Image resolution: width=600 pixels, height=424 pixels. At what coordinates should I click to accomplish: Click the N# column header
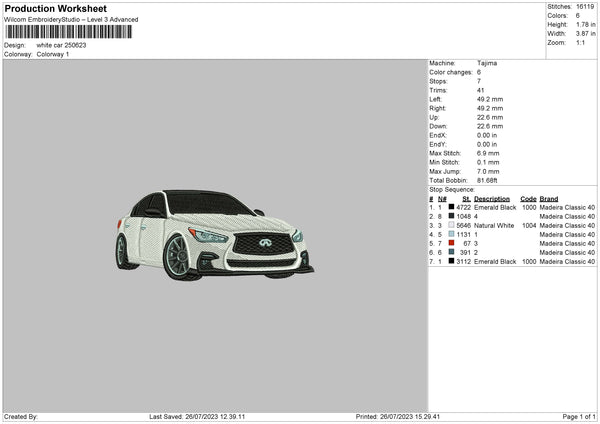442,198
